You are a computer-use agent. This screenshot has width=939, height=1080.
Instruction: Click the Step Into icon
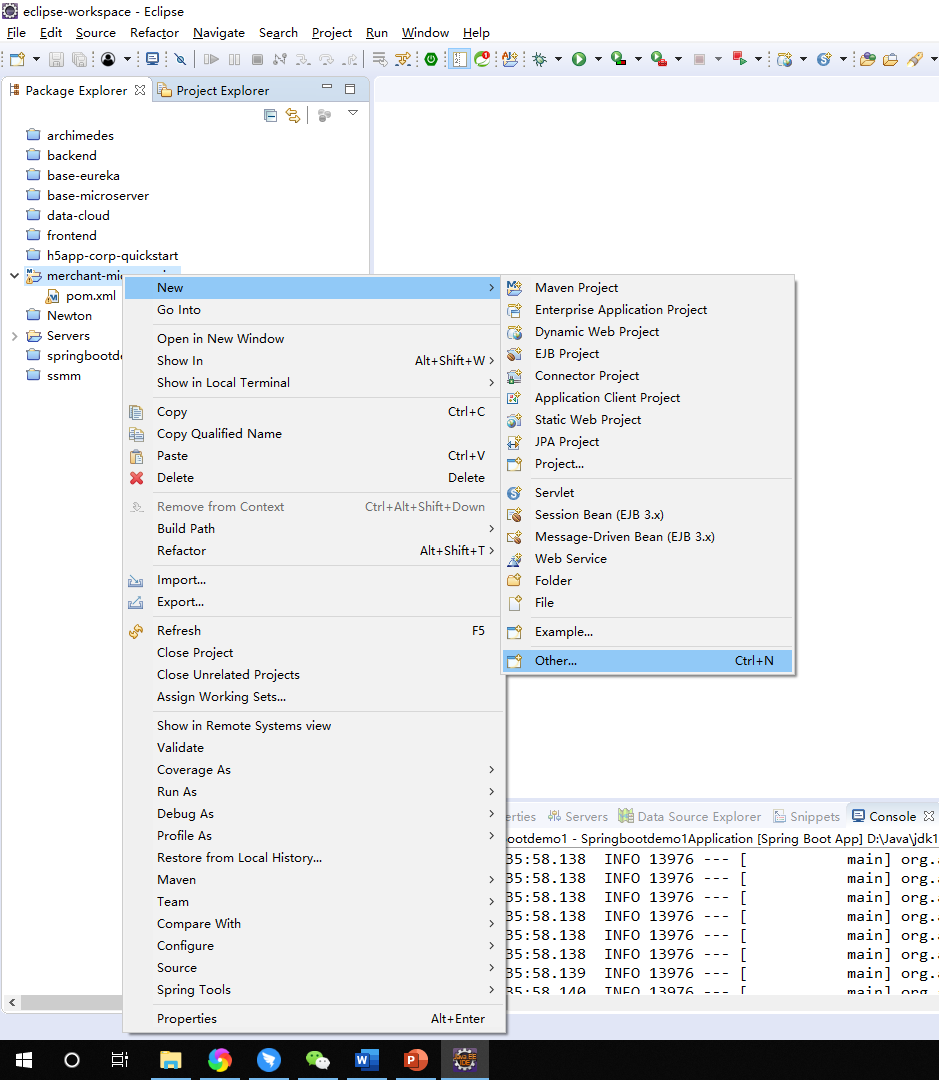click(302, 59)
